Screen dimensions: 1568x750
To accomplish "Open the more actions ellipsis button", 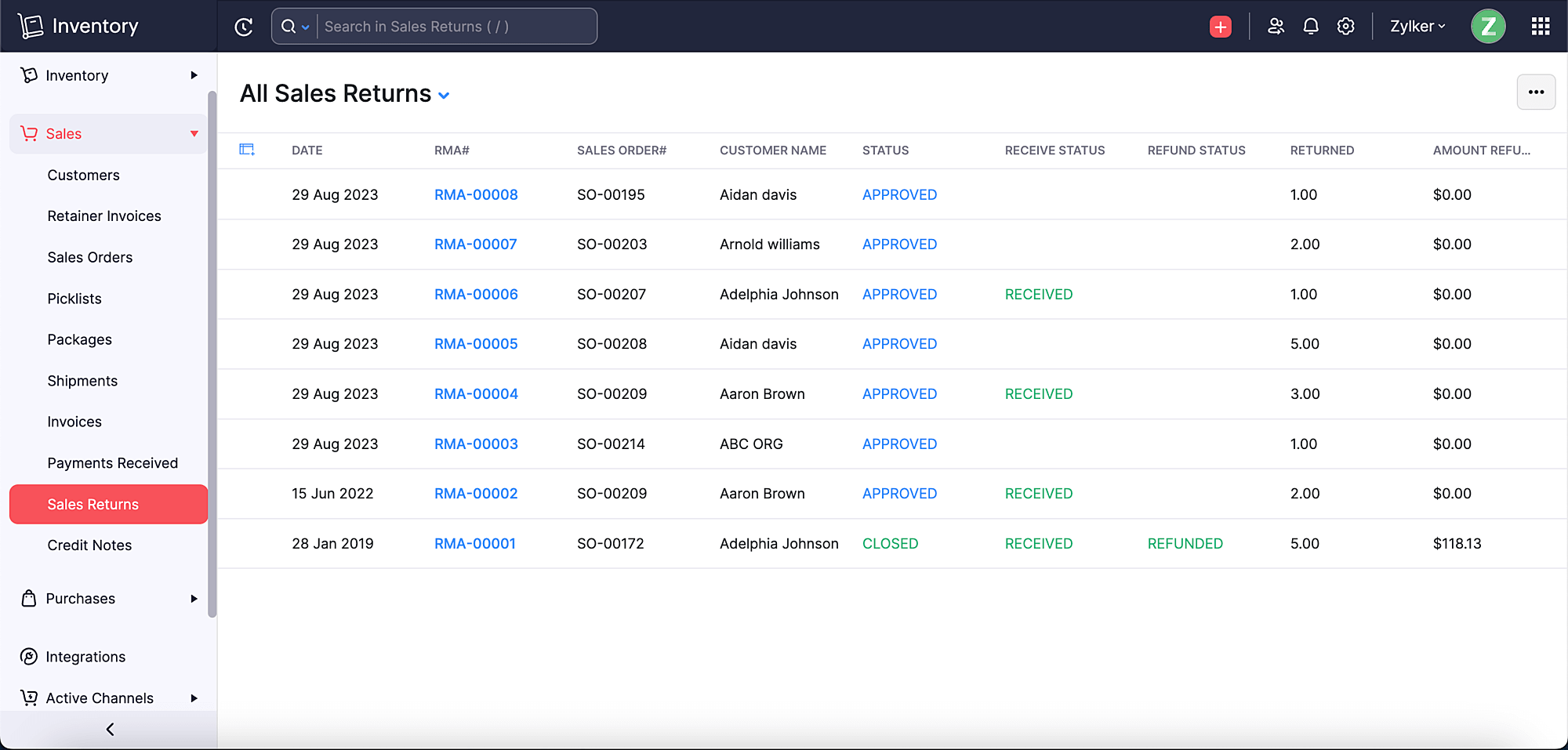I will tap(1536, 92).
